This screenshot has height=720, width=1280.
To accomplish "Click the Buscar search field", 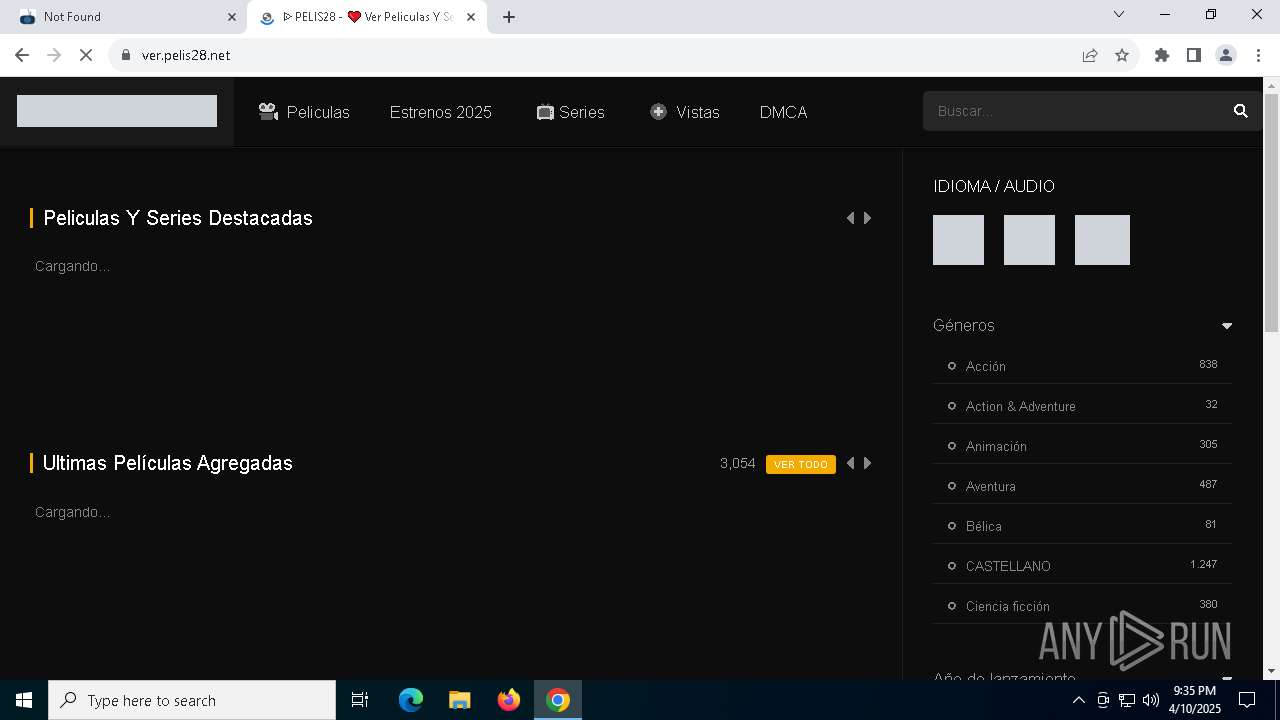I will (1078, 111).
